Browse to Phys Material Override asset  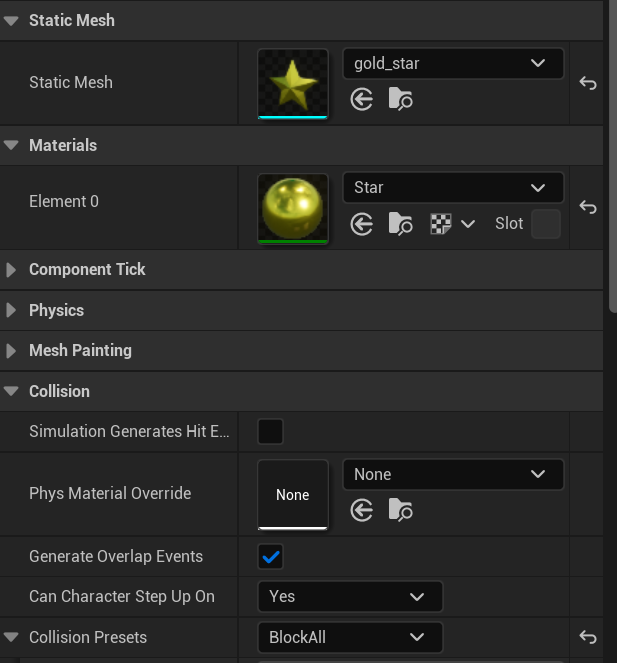coord(400,510)
